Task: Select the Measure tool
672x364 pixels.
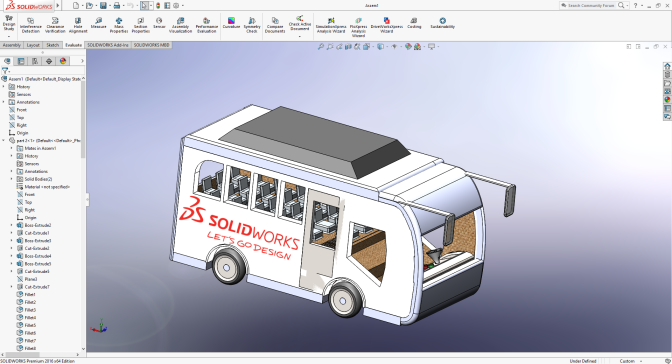Action: 99,23
